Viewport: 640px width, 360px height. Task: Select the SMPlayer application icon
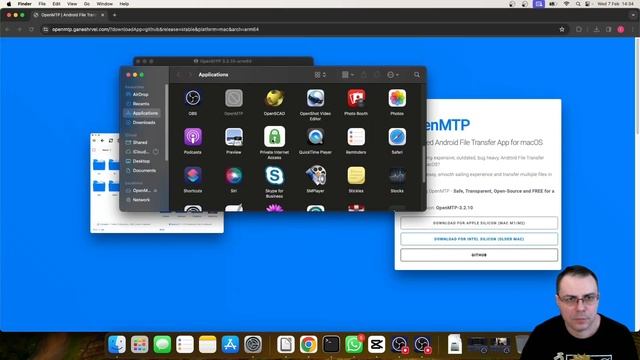(x=315, y=176)
